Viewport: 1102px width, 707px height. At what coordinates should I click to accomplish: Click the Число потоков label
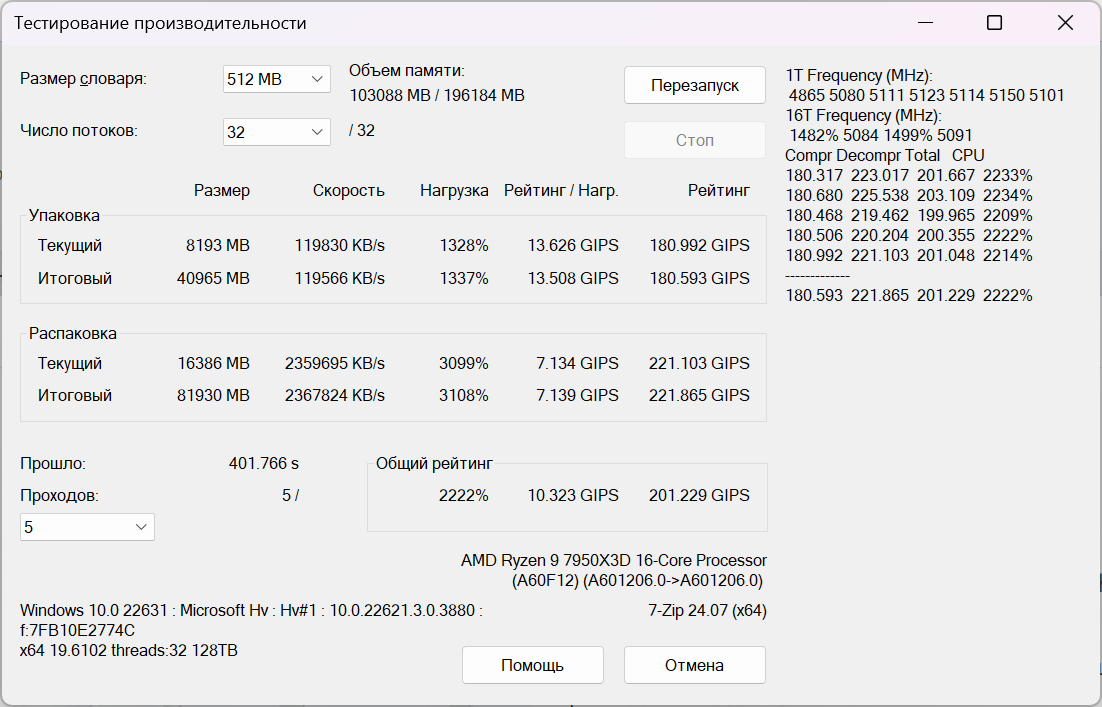coord(79,130)
